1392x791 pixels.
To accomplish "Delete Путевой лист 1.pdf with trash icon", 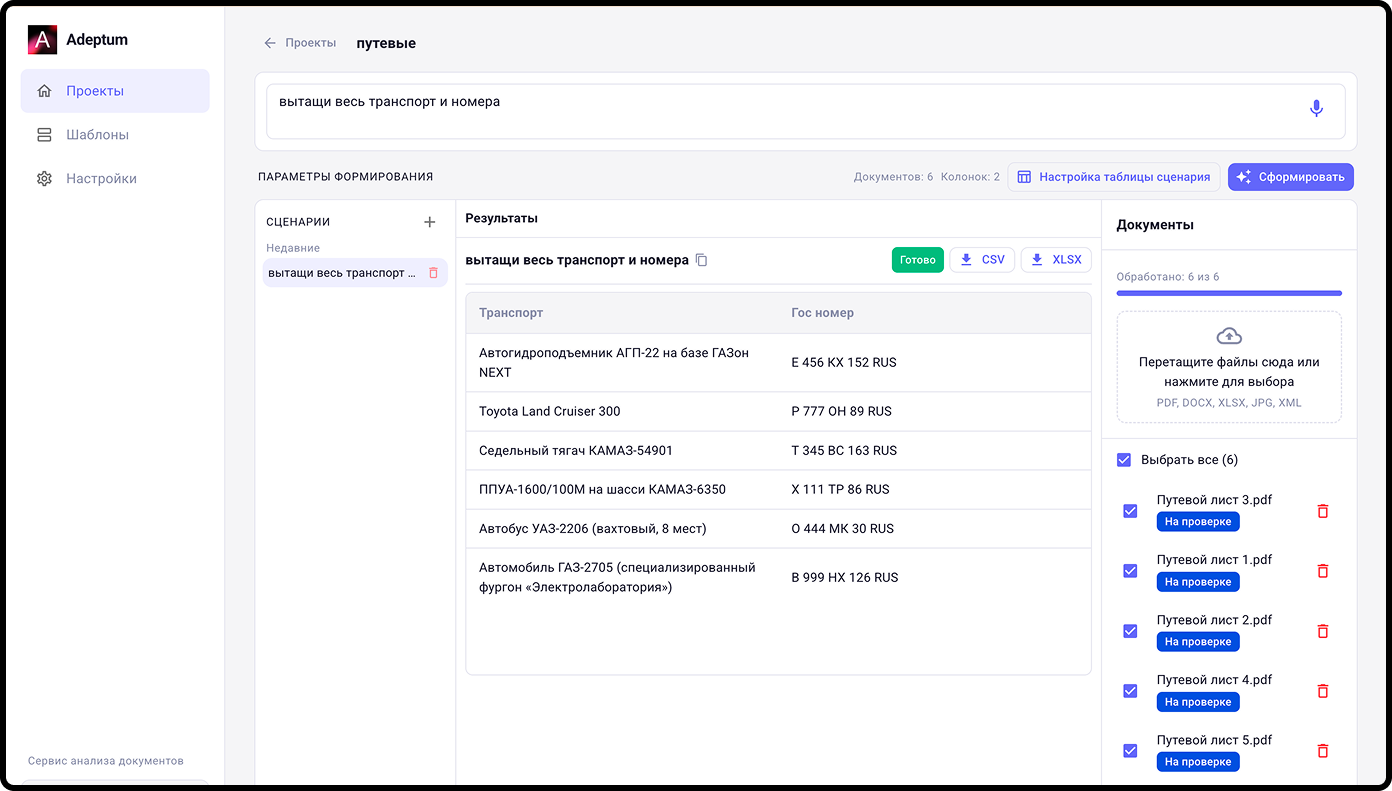I will [1323, 571].
